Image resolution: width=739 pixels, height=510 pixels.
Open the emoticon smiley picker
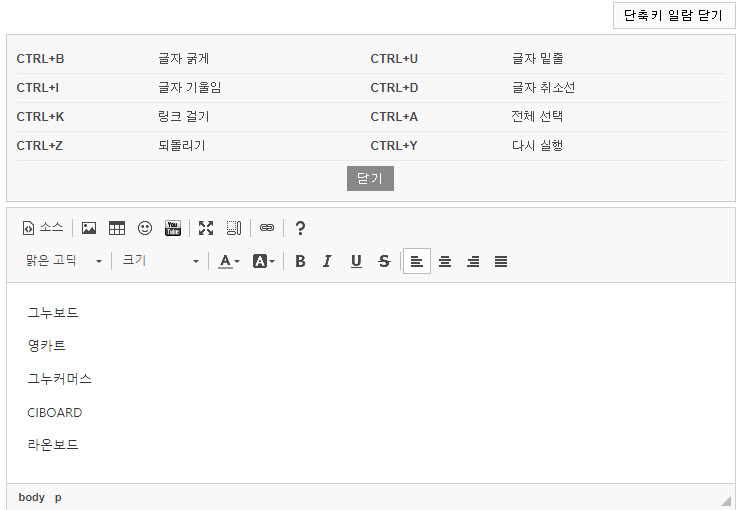tap(145, 228)
